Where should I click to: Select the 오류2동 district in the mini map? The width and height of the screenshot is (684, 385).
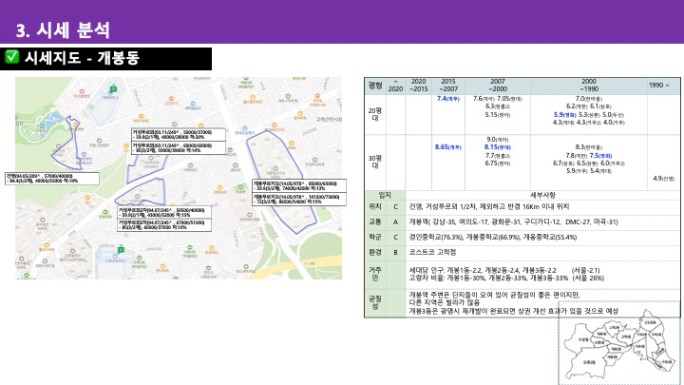click(x=589, y=362)
